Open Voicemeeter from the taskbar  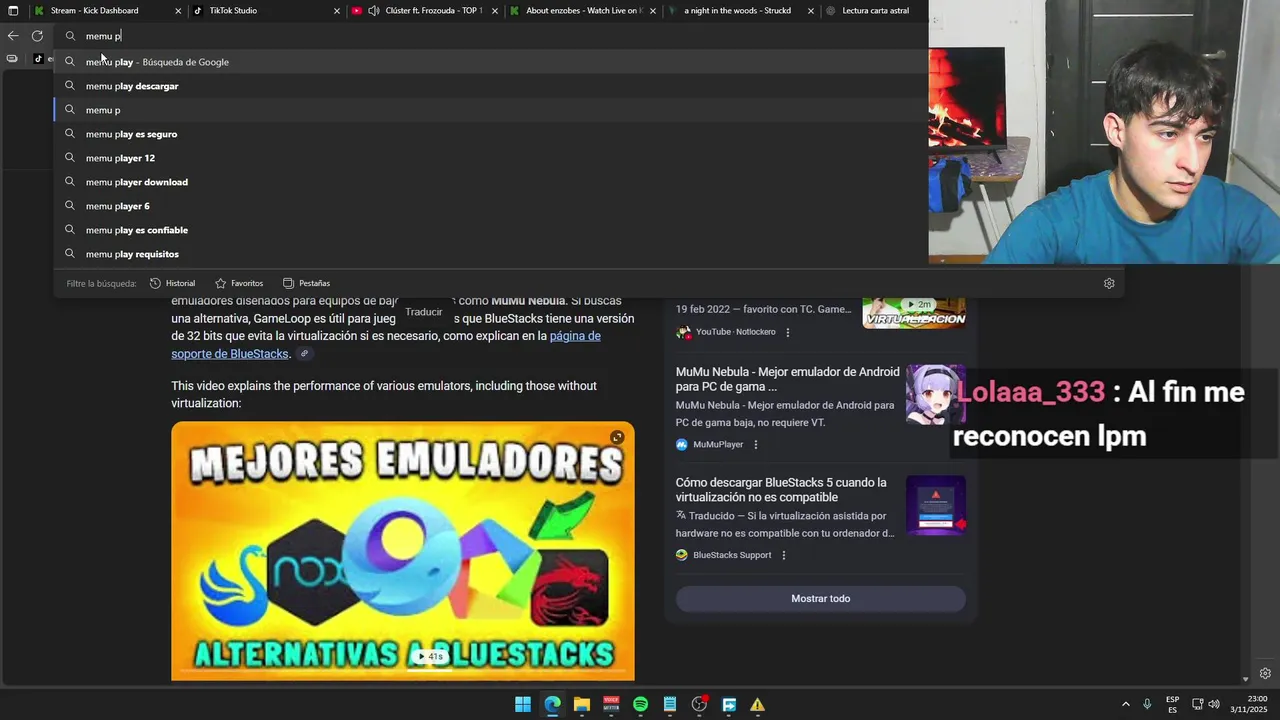point(611,704)
